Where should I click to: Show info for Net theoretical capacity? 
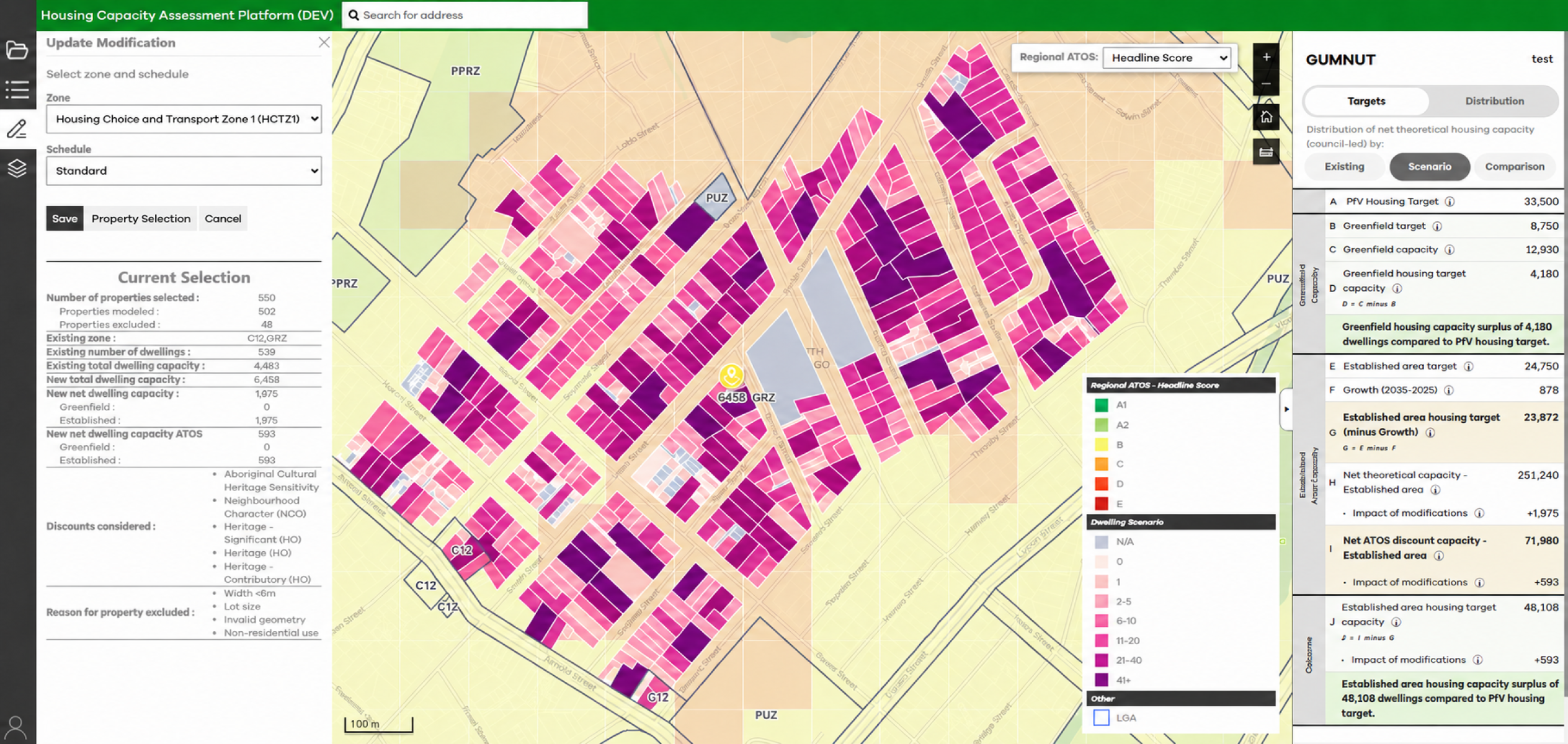click(1435, 490)
